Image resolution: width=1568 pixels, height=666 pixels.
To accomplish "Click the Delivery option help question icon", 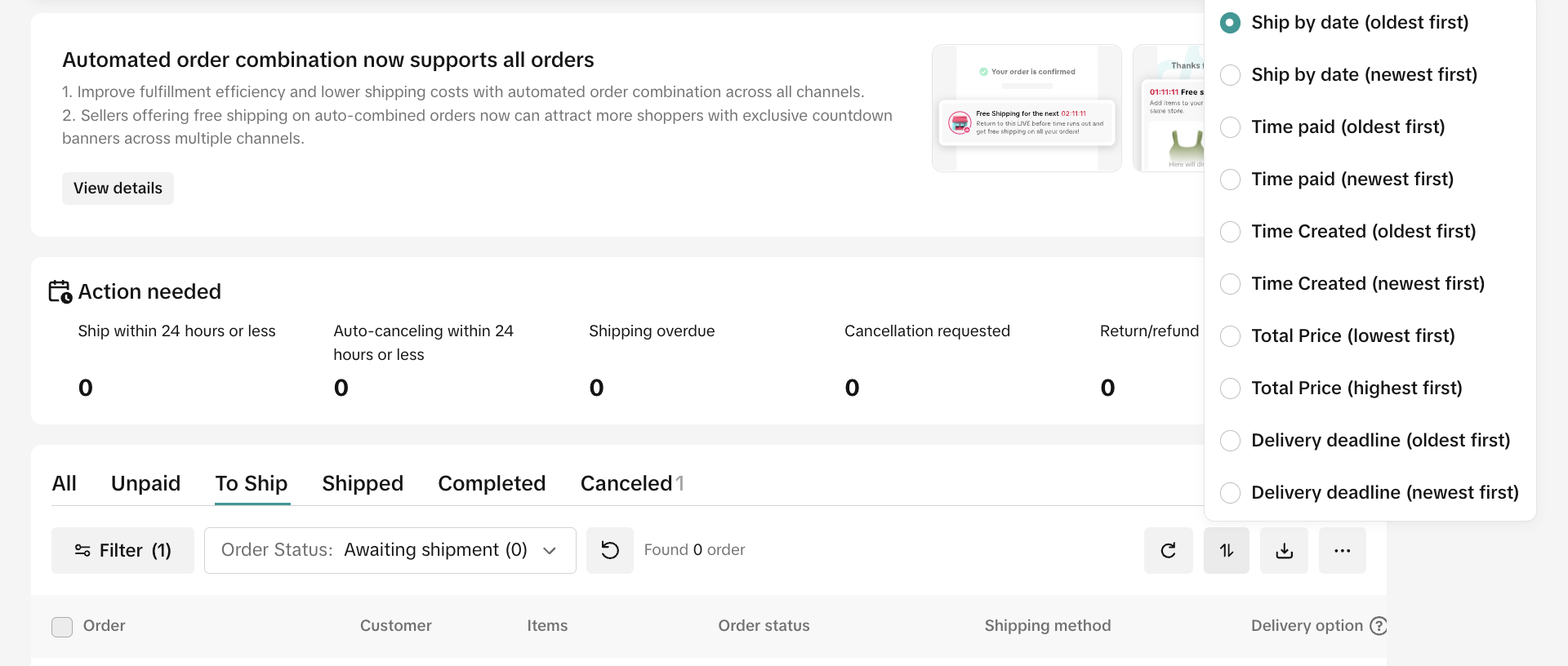I will 1378,625.
